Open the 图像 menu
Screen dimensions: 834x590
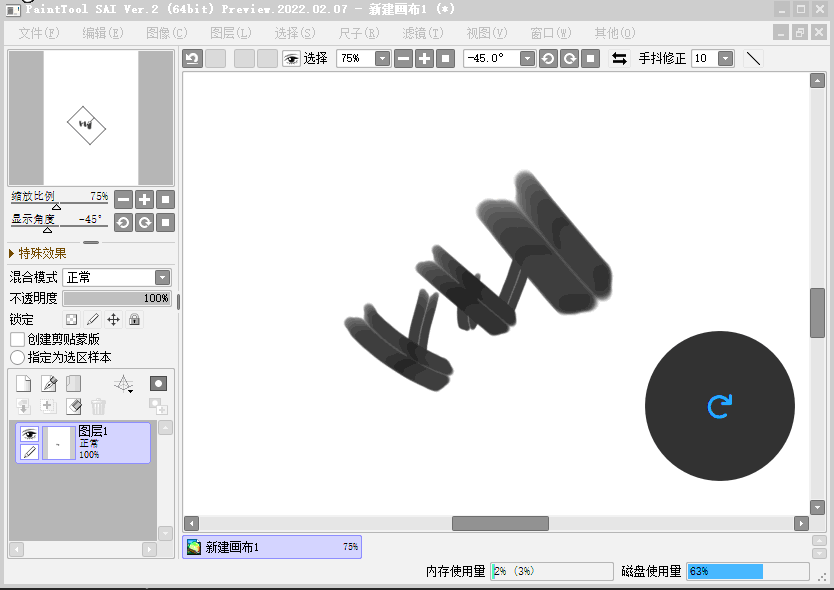point(166,33)
